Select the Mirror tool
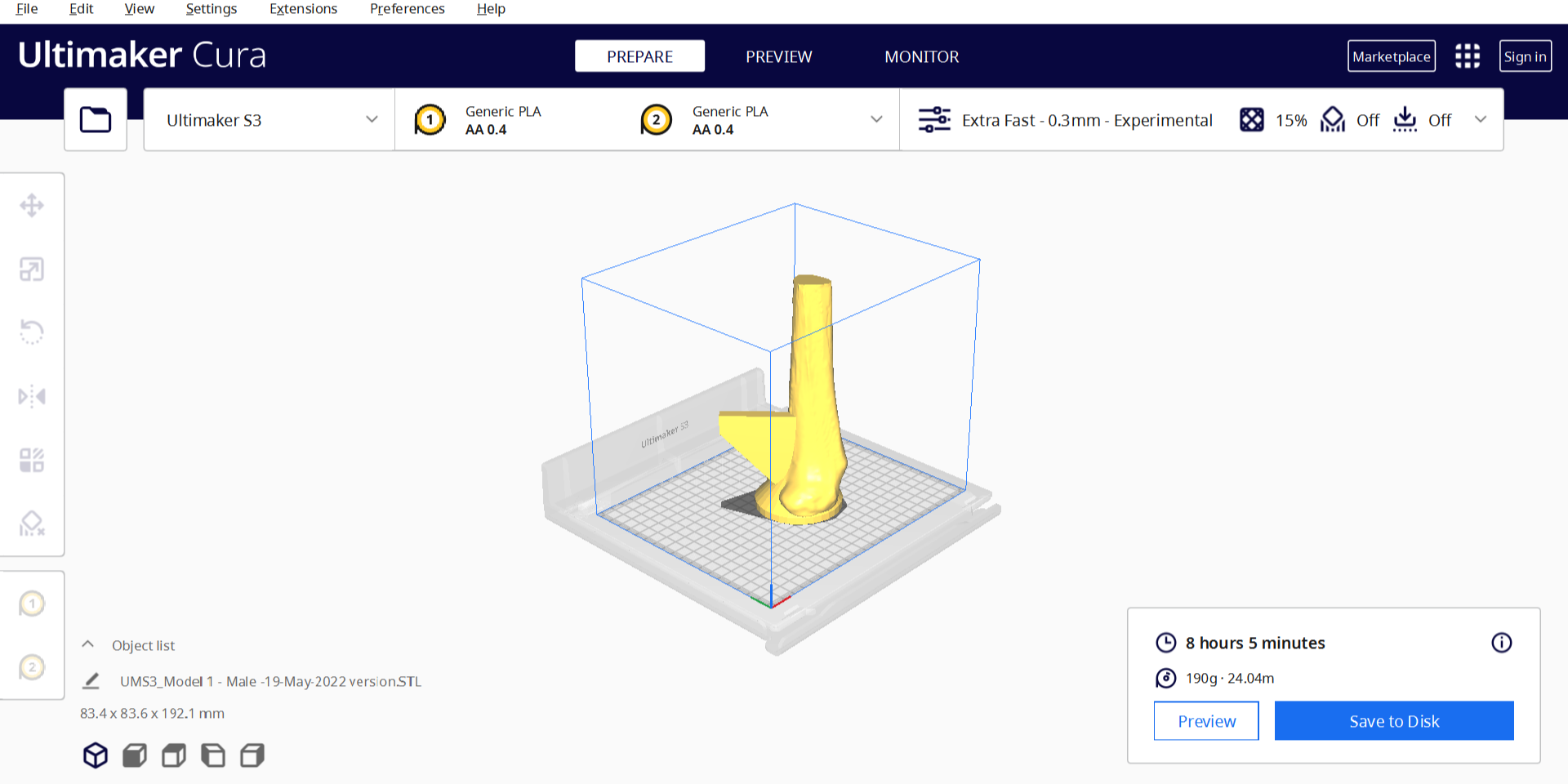 point(32,396)
